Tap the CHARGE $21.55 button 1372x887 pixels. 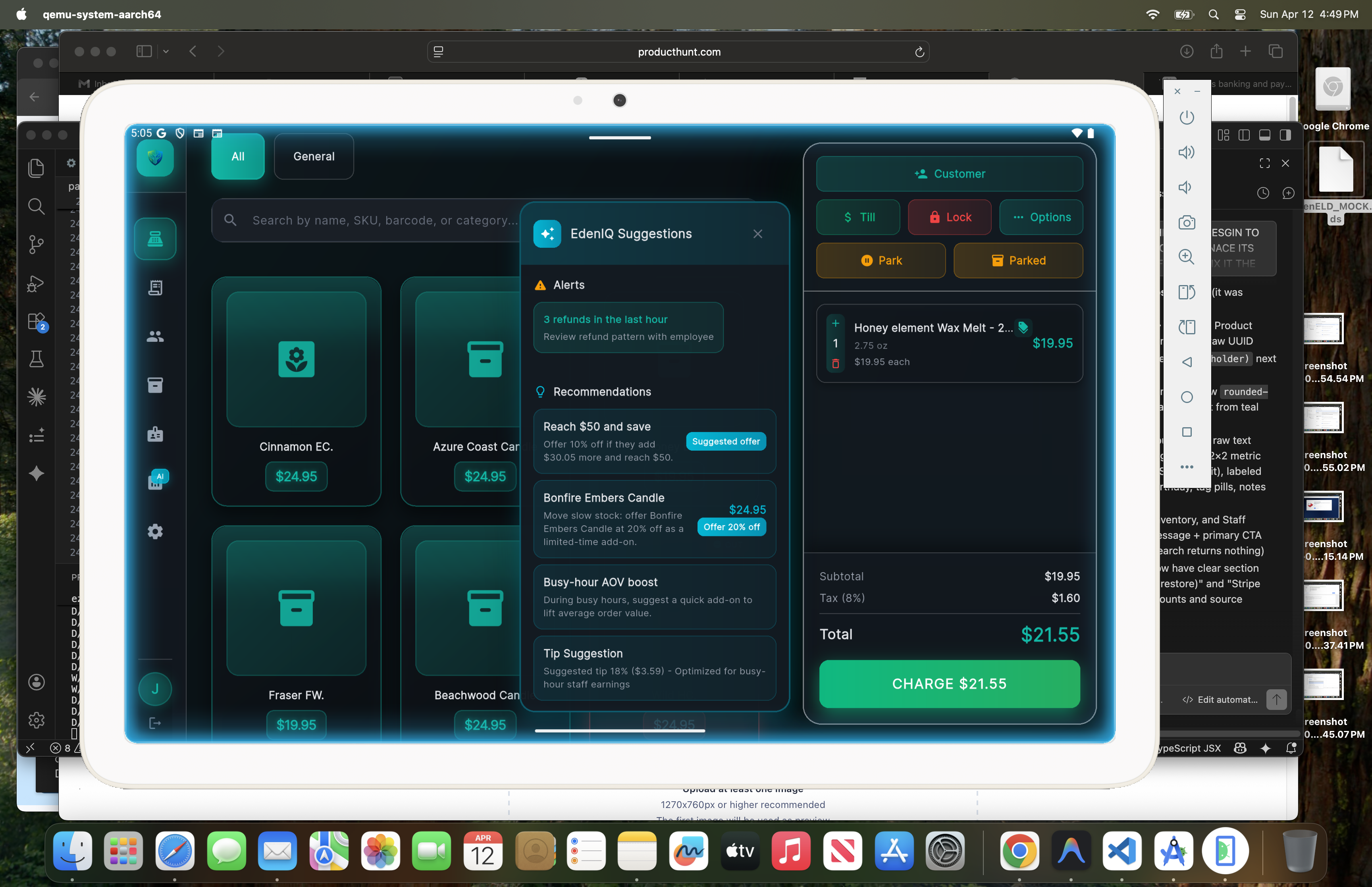coord(949,684)
